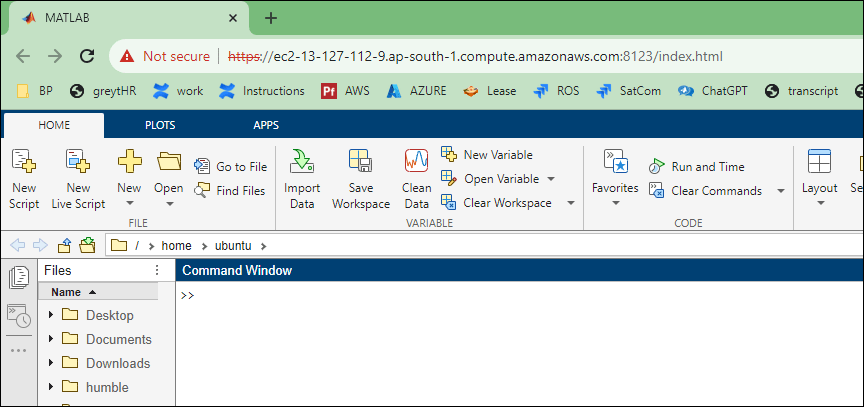Open the Instructions bookmark
This screenshot has width=864, height=407.
click(x=261, y=91)
